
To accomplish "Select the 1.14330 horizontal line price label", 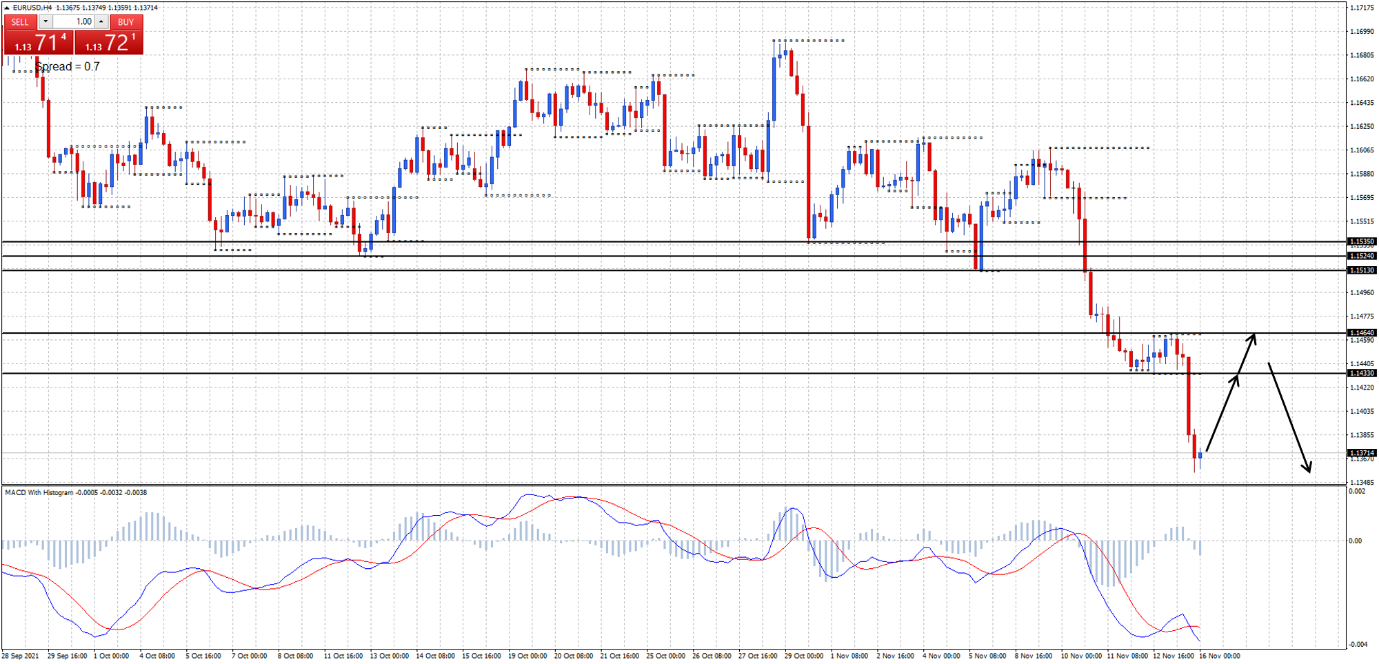I will (1361, 373).
